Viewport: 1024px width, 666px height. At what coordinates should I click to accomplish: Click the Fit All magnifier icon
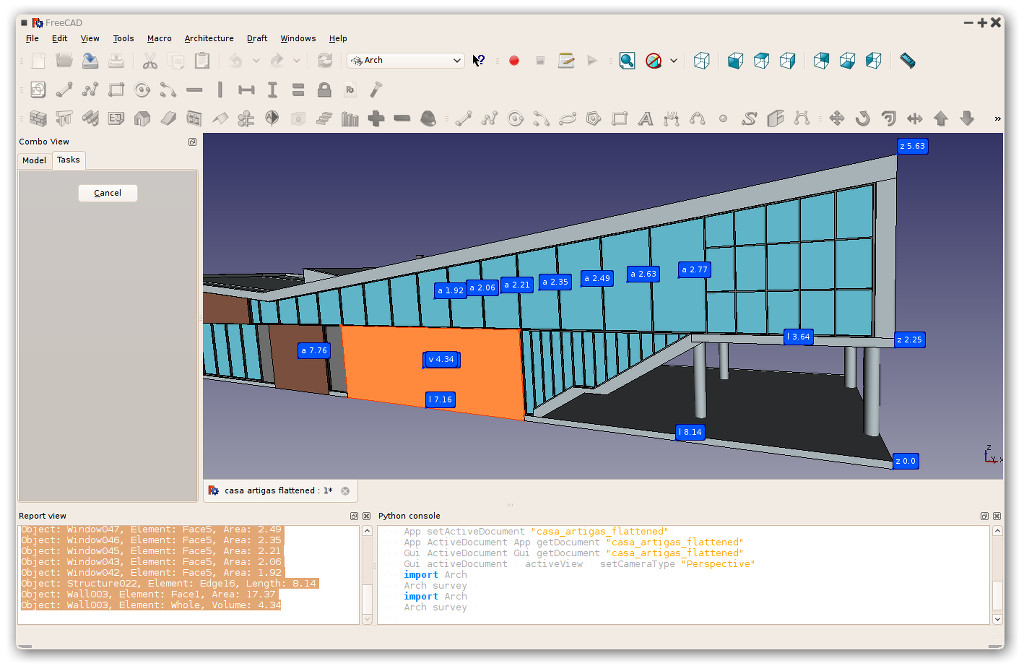click(x=627, y=61)
